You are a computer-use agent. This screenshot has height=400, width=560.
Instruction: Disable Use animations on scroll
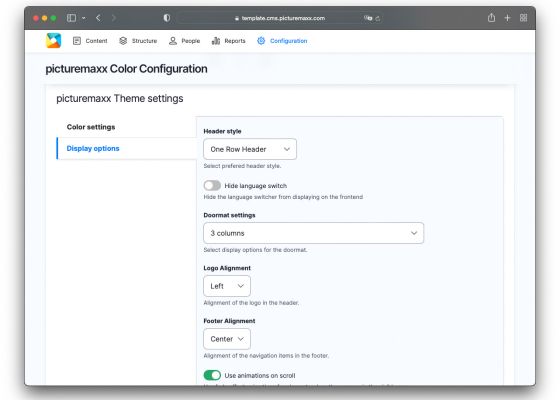(212, 375)
